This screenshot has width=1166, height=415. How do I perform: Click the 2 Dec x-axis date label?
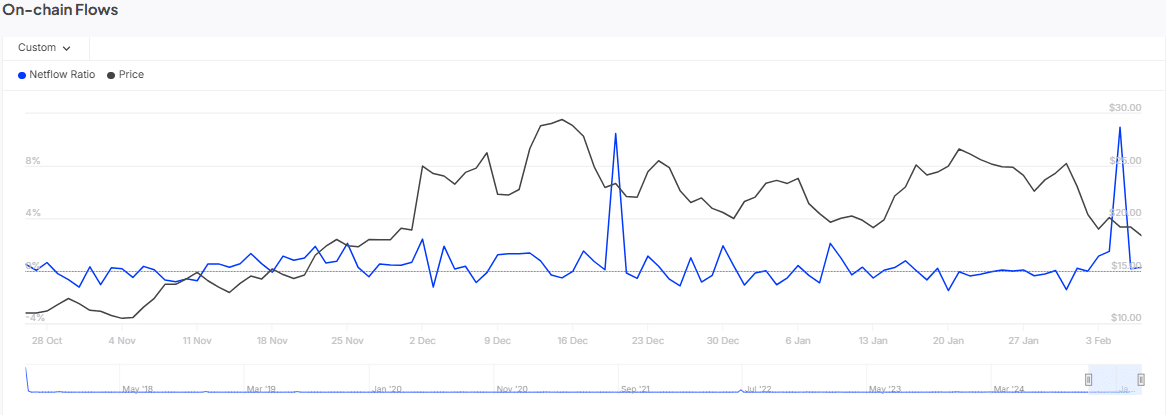(x=421, y=340)
